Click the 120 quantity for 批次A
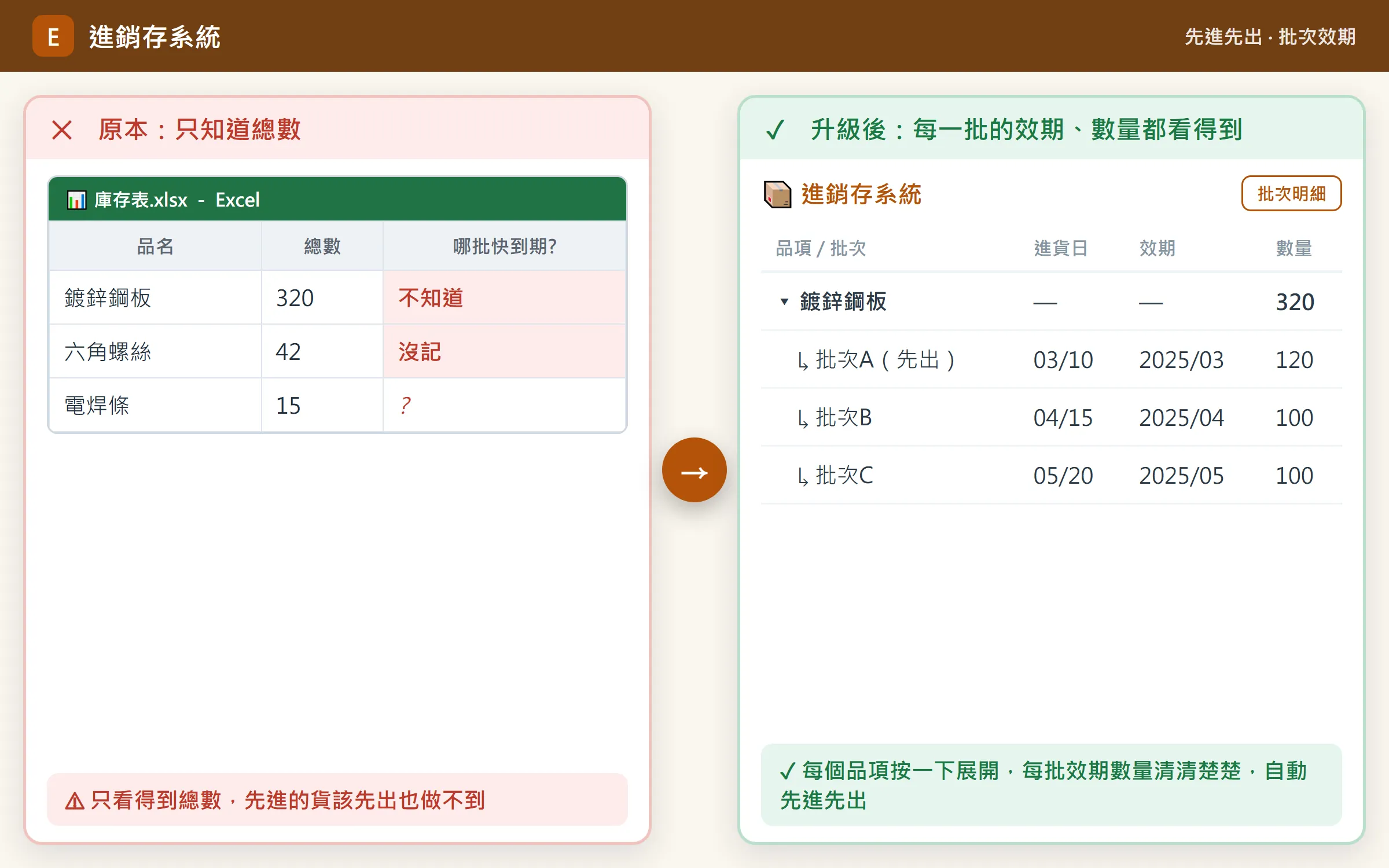Screen dimensions: 1389x868 click(1295, 360)
